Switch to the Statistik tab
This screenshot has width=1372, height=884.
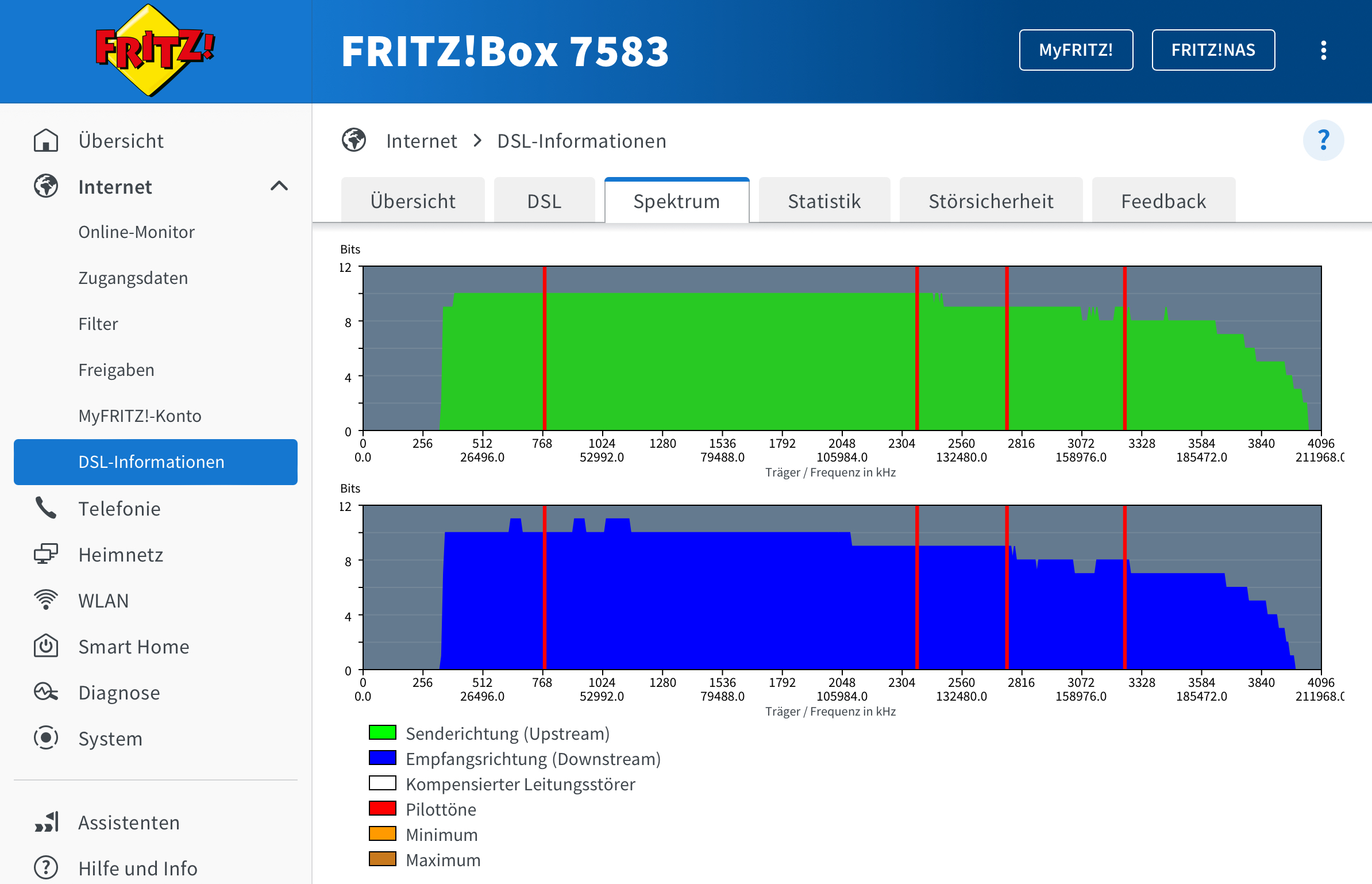824,201
